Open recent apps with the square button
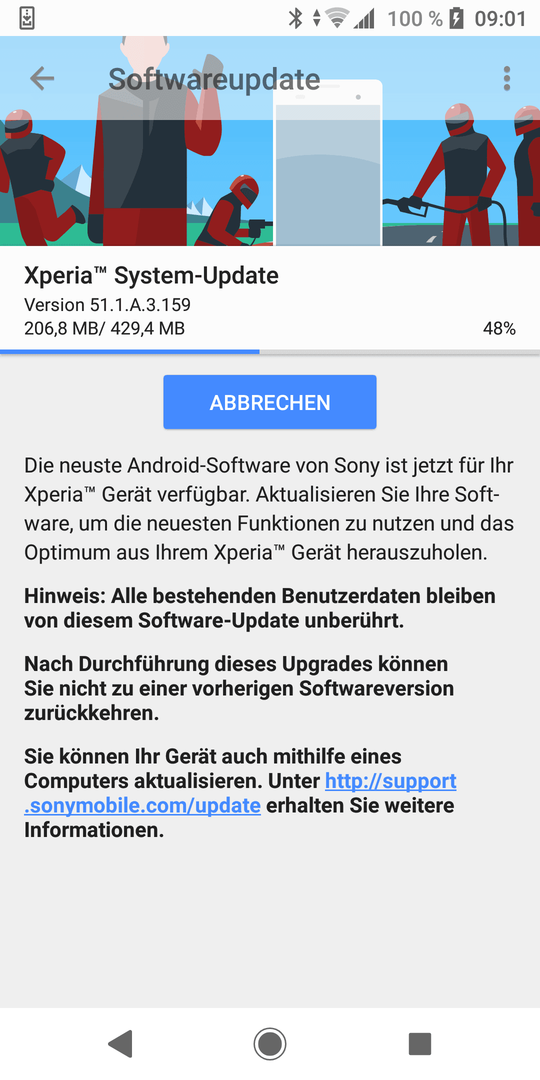 tap(419, 1044)
